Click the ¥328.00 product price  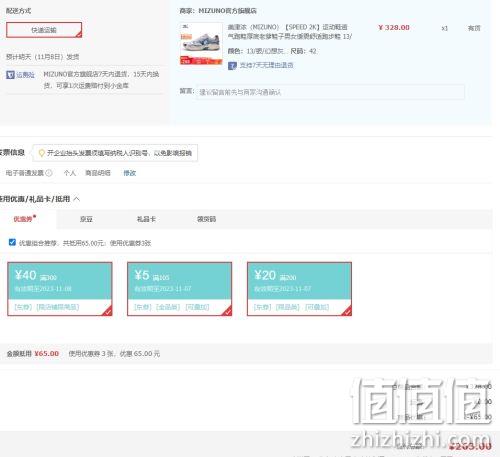(x=394, y=28)
